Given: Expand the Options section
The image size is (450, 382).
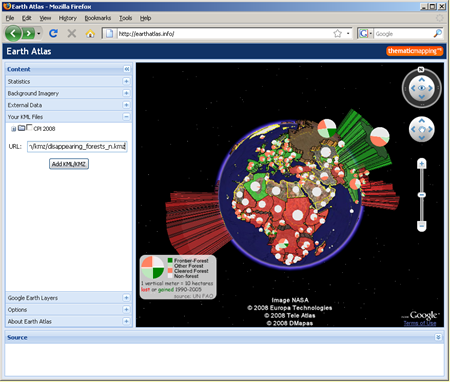Looking at the screenshot, I should point(126,310).
